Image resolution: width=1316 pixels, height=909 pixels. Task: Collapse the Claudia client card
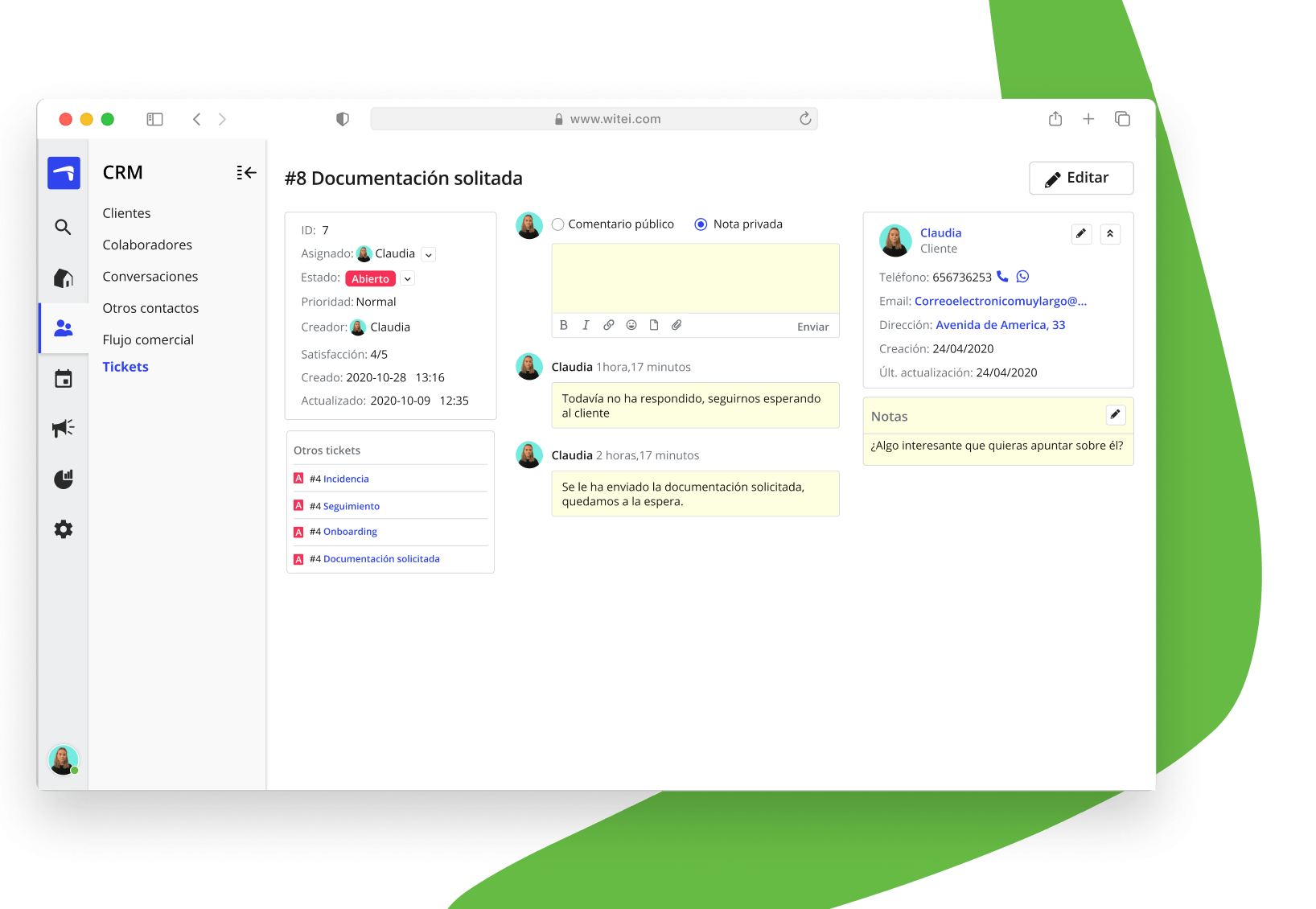click(x=1110, y=234)
